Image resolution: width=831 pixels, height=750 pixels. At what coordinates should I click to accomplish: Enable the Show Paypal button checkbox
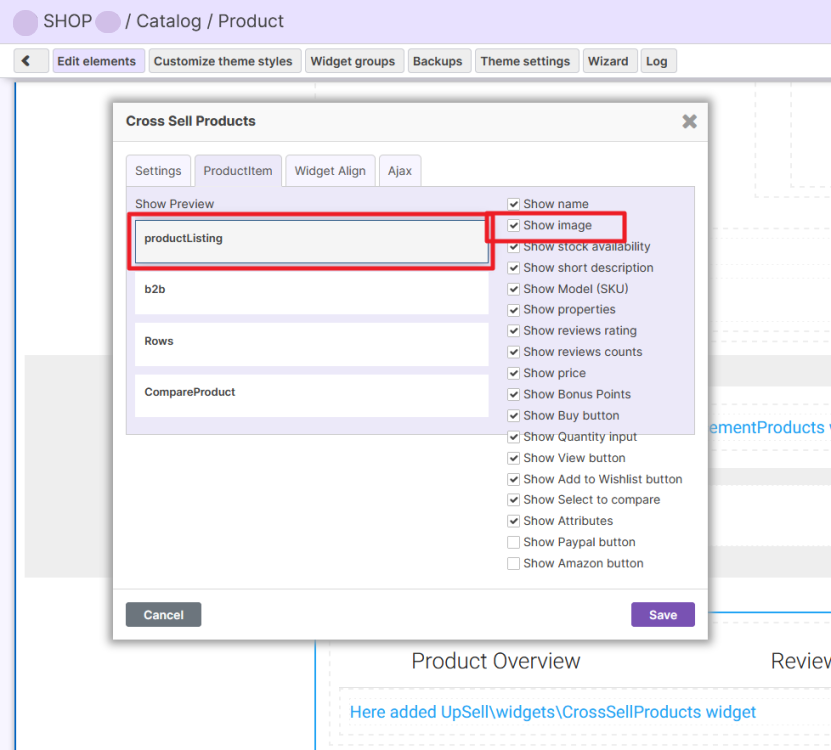click(x=514, y=542)
